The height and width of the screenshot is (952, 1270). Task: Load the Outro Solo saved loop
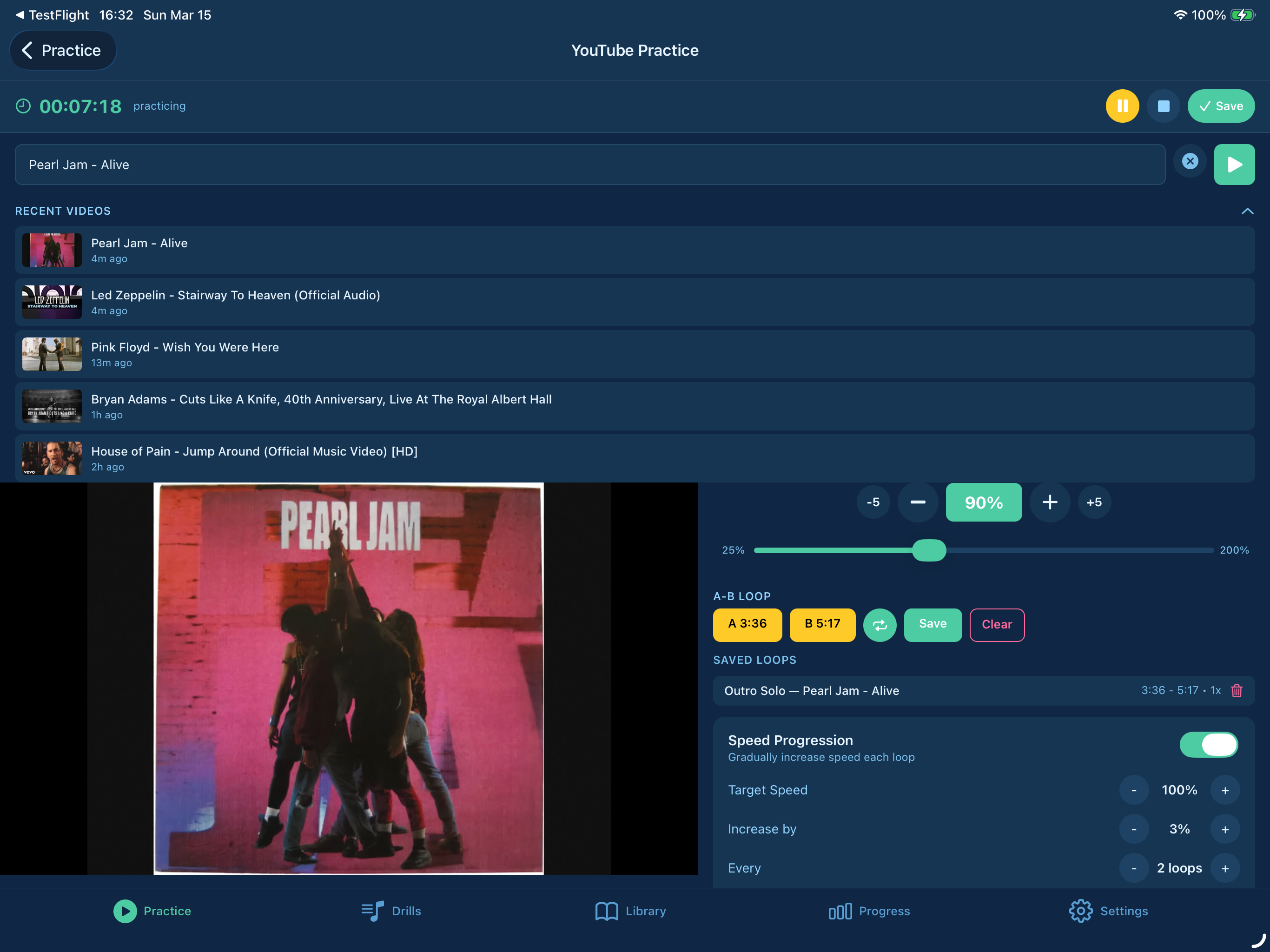[x=984, y=691]
